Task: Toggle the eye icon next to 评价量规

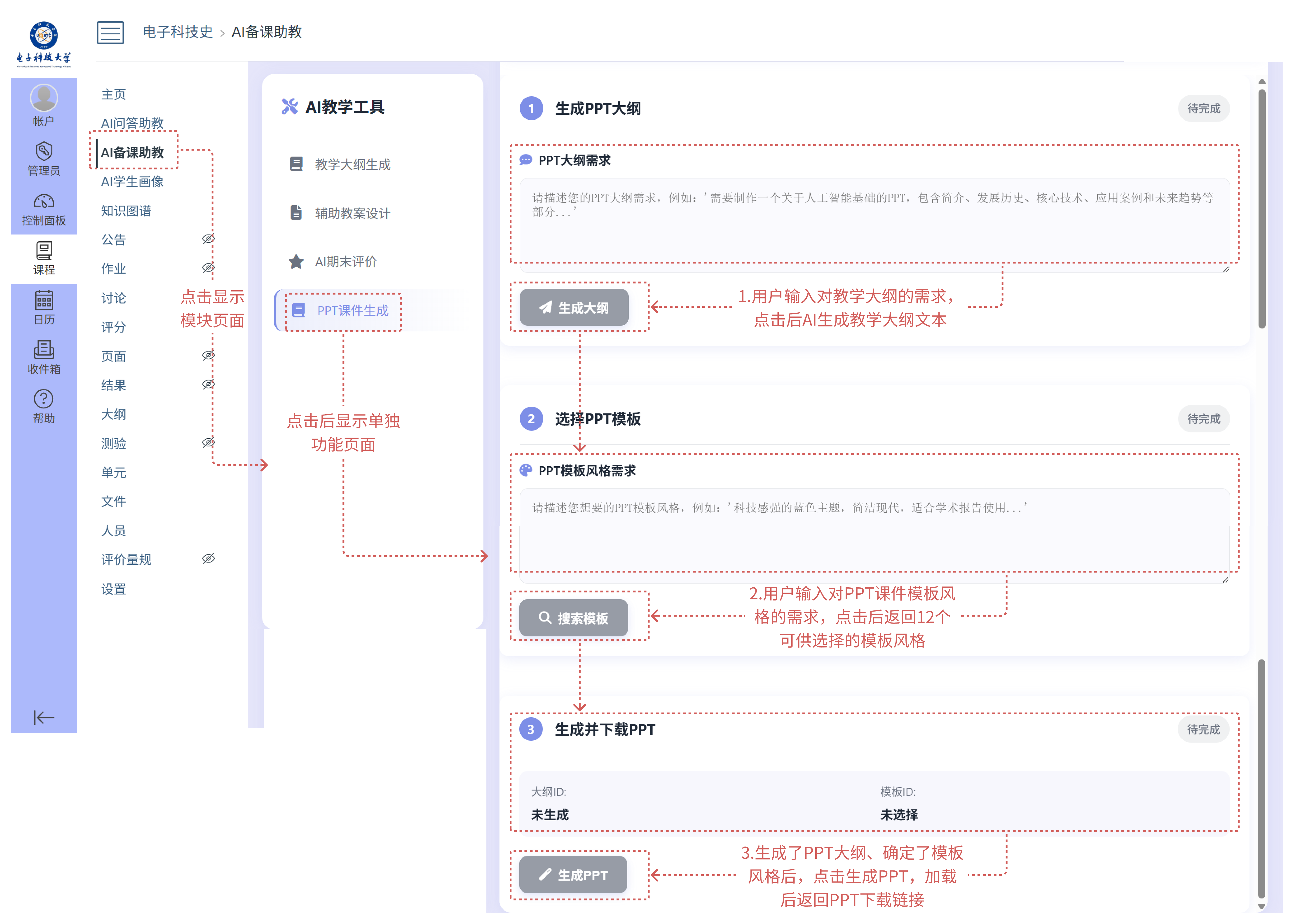Action: (x=208, y=559)
